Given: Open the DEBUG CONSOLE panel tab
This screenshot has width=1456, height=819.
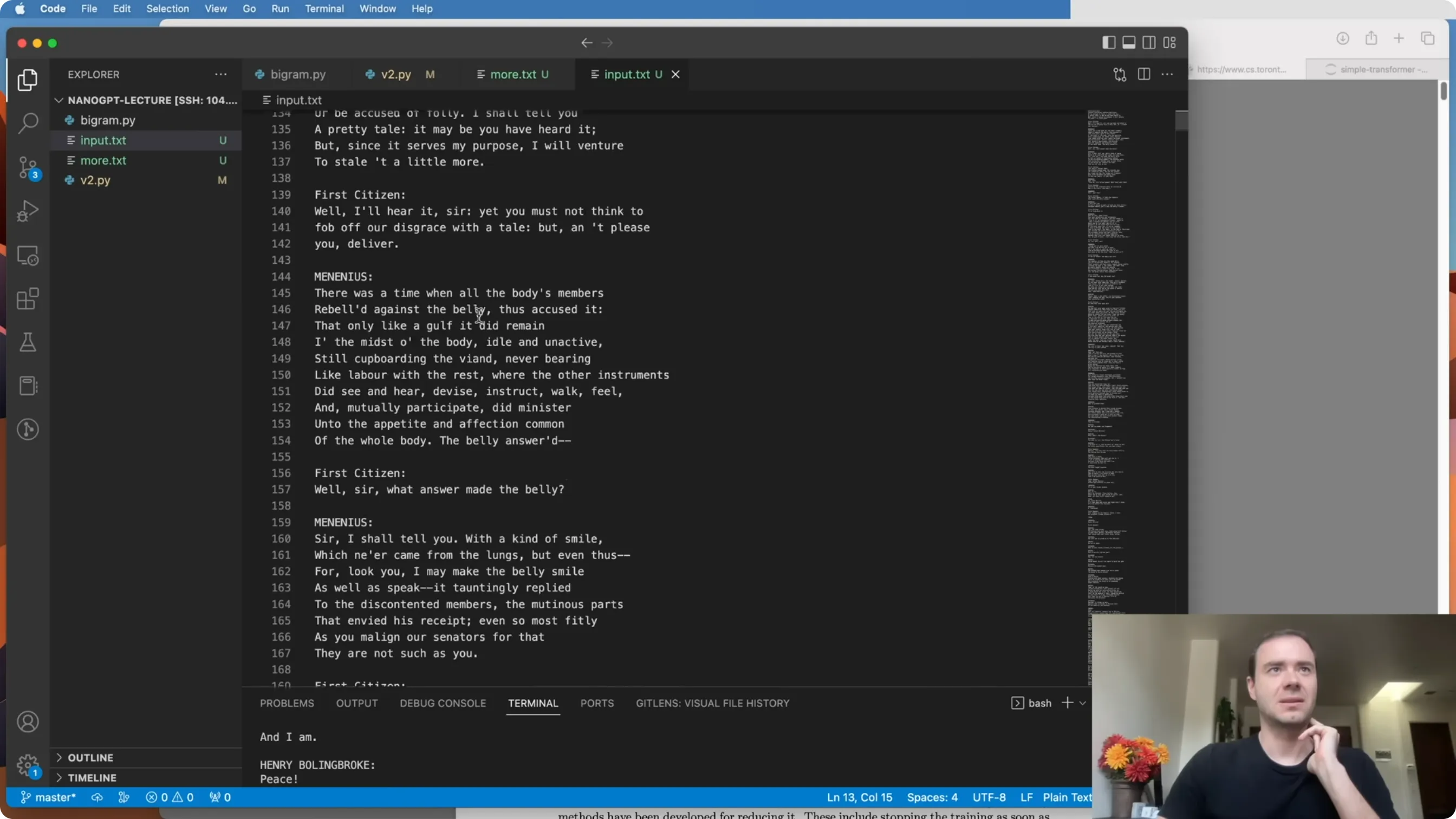Looking at the screenshot, I should point(443,703).
